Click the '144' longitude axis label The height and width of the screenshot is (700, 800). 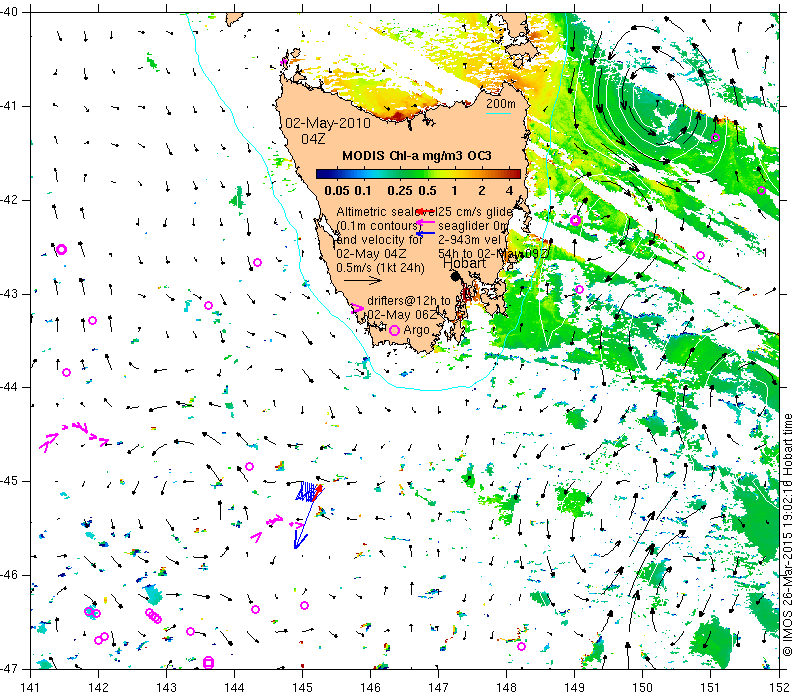(234, 688)
